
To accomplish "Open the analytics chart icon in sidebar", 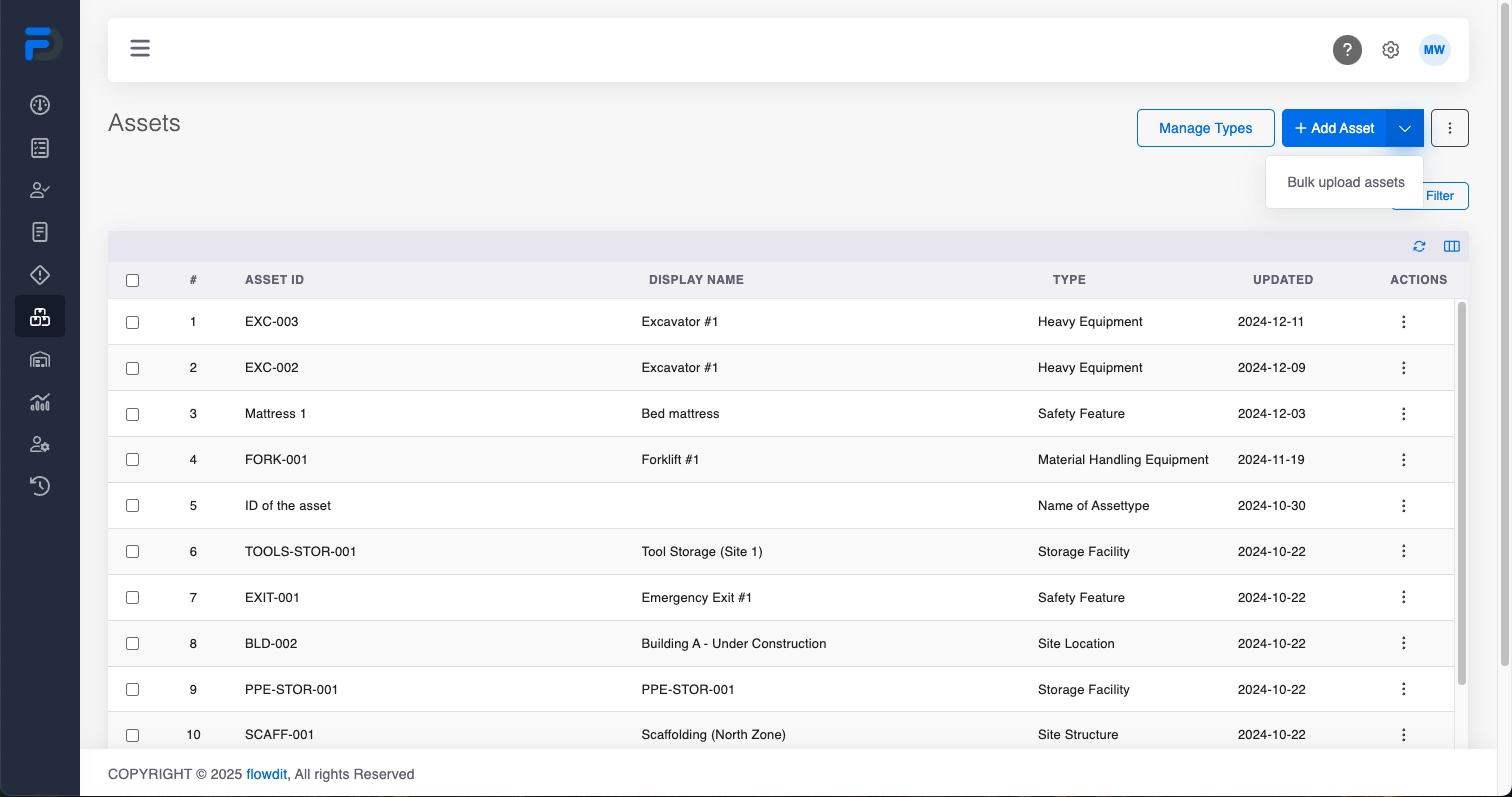I will tap(40, 402).
